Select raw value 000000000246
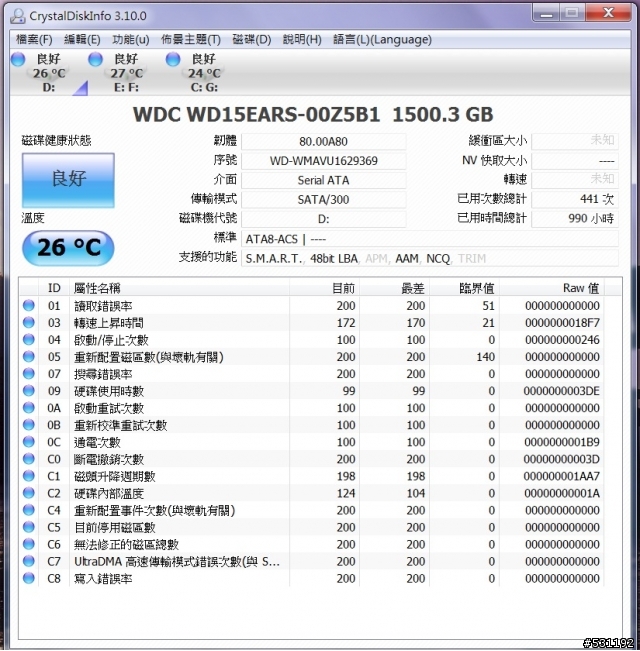Screen dimensions: 640x651 [562, 340]
